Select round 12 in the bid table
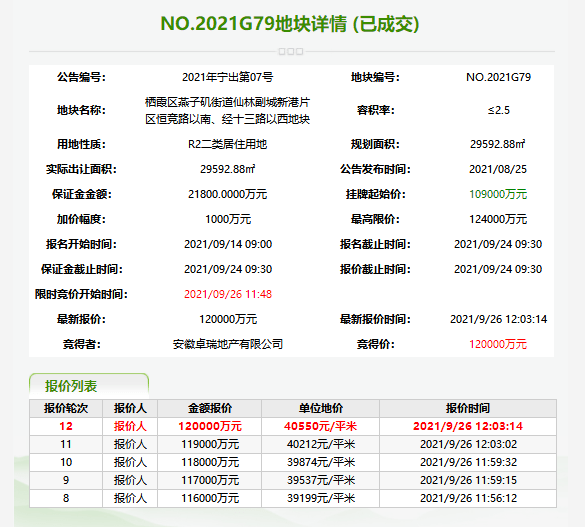This screenshot has width=585, height=527. [x=66, y=426]
